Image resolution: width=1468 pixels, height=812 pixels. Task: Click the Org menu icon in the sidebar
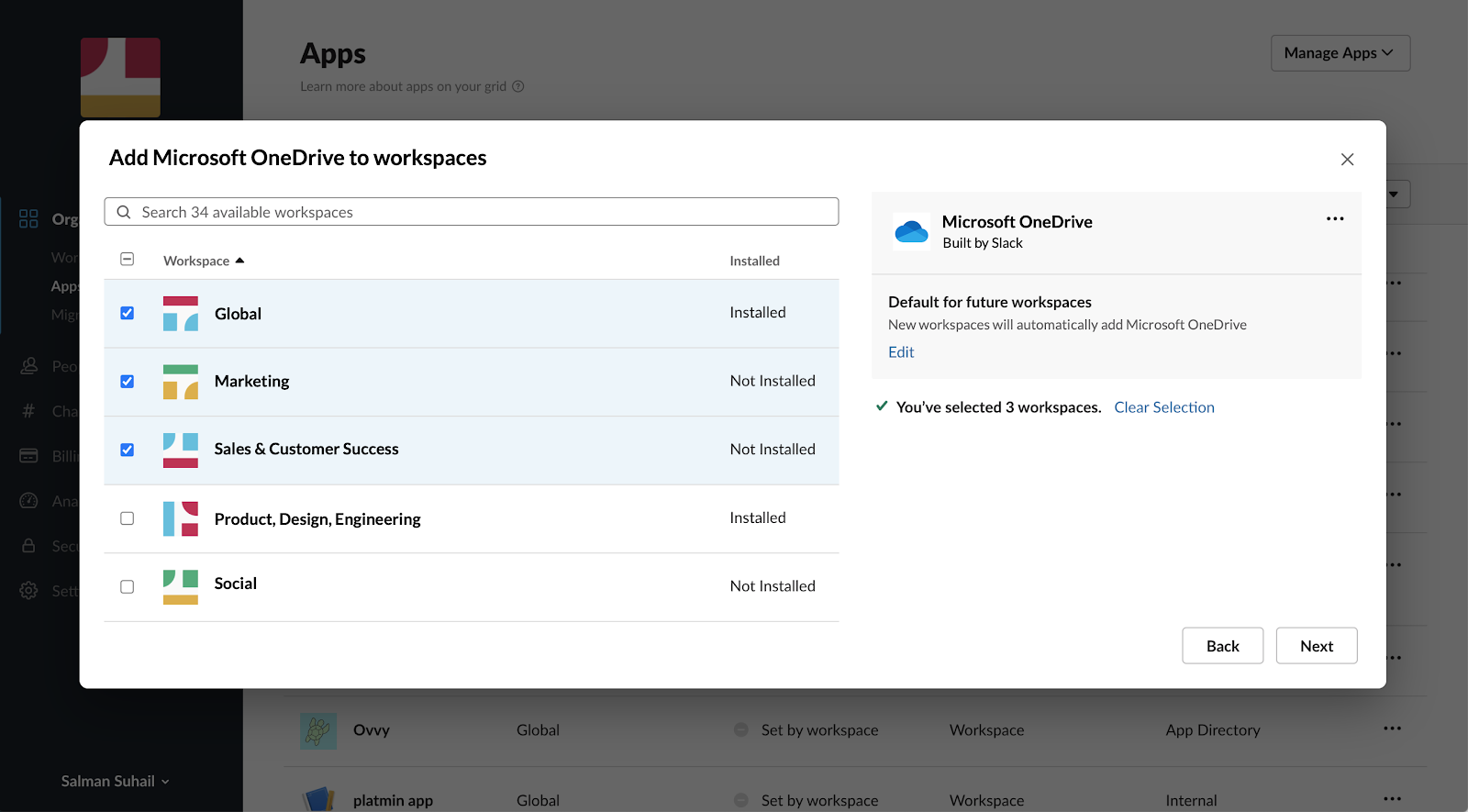[29, 218]
